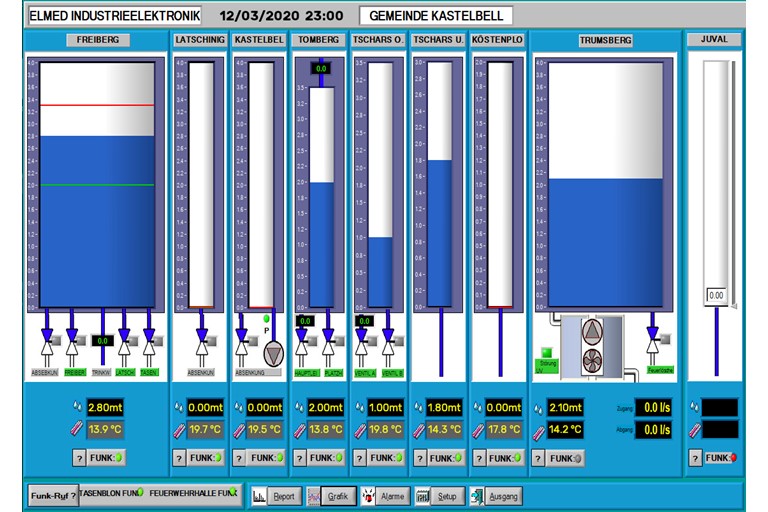The height and width of the screenshot is (512, 768).
Task: Toggle the TASENBLON FUNK indicator
Action: click(x=111, y=493)
